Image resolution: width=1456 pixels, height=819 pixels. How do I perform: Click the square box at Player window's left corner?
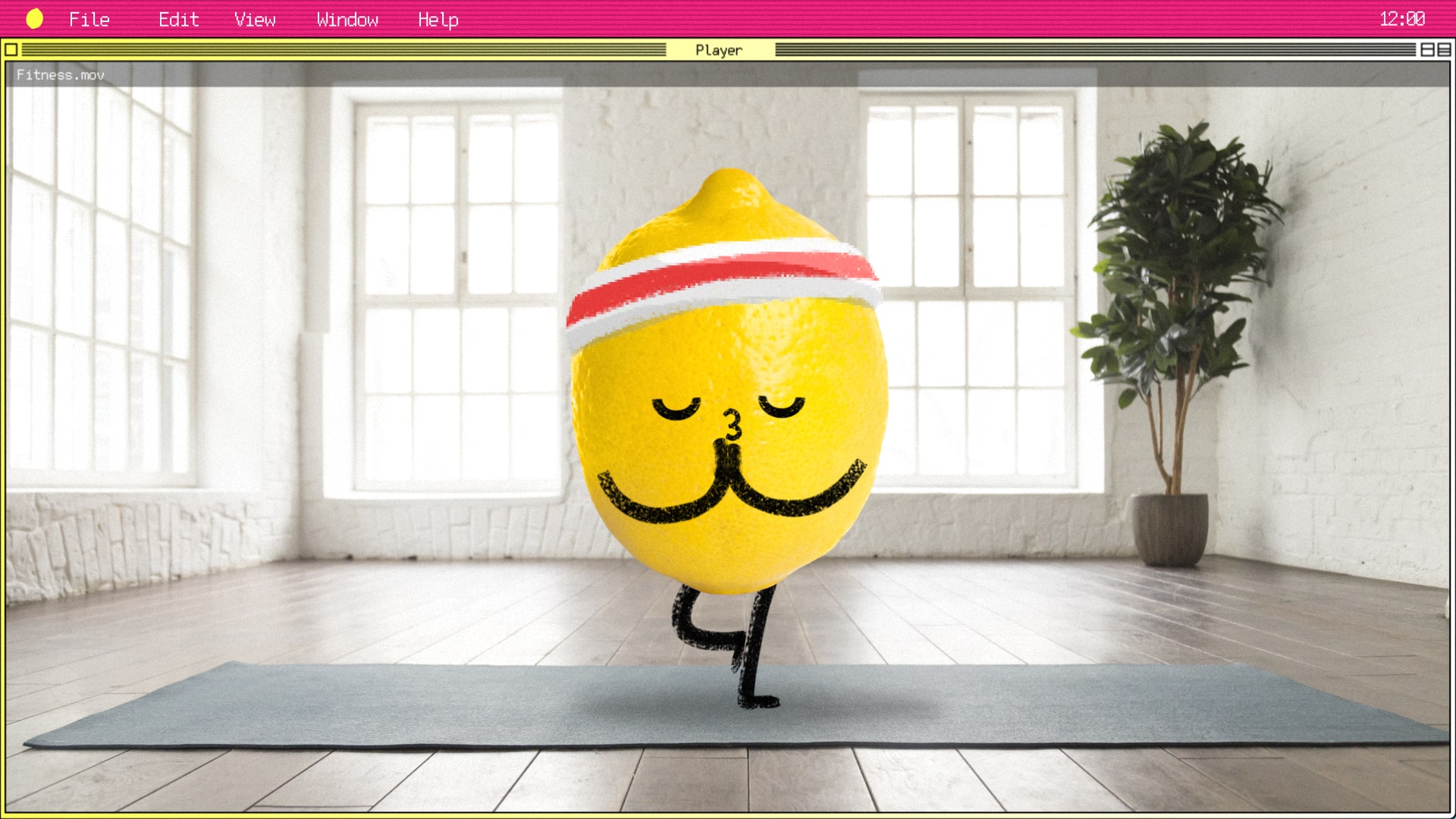[x=11, y=50]
